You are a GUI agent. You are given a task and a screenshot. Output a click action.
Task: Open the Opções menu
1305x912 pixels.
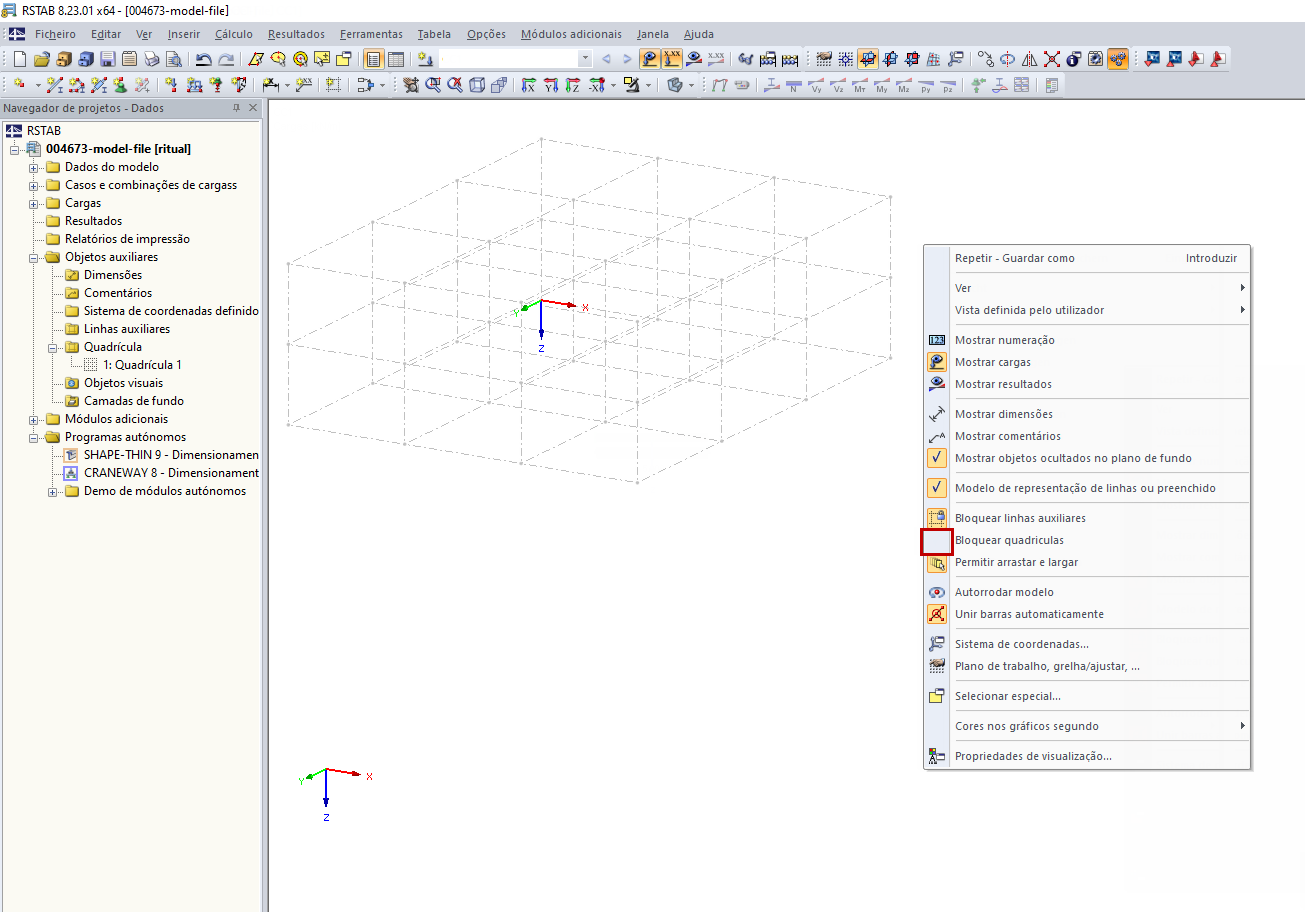[x=487, y=34]
